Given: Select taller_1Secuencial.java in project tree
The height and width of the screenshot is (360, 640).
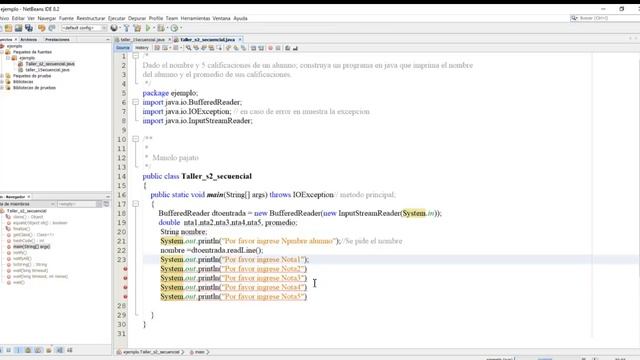Looking at the screenshot, I should 47,70.
